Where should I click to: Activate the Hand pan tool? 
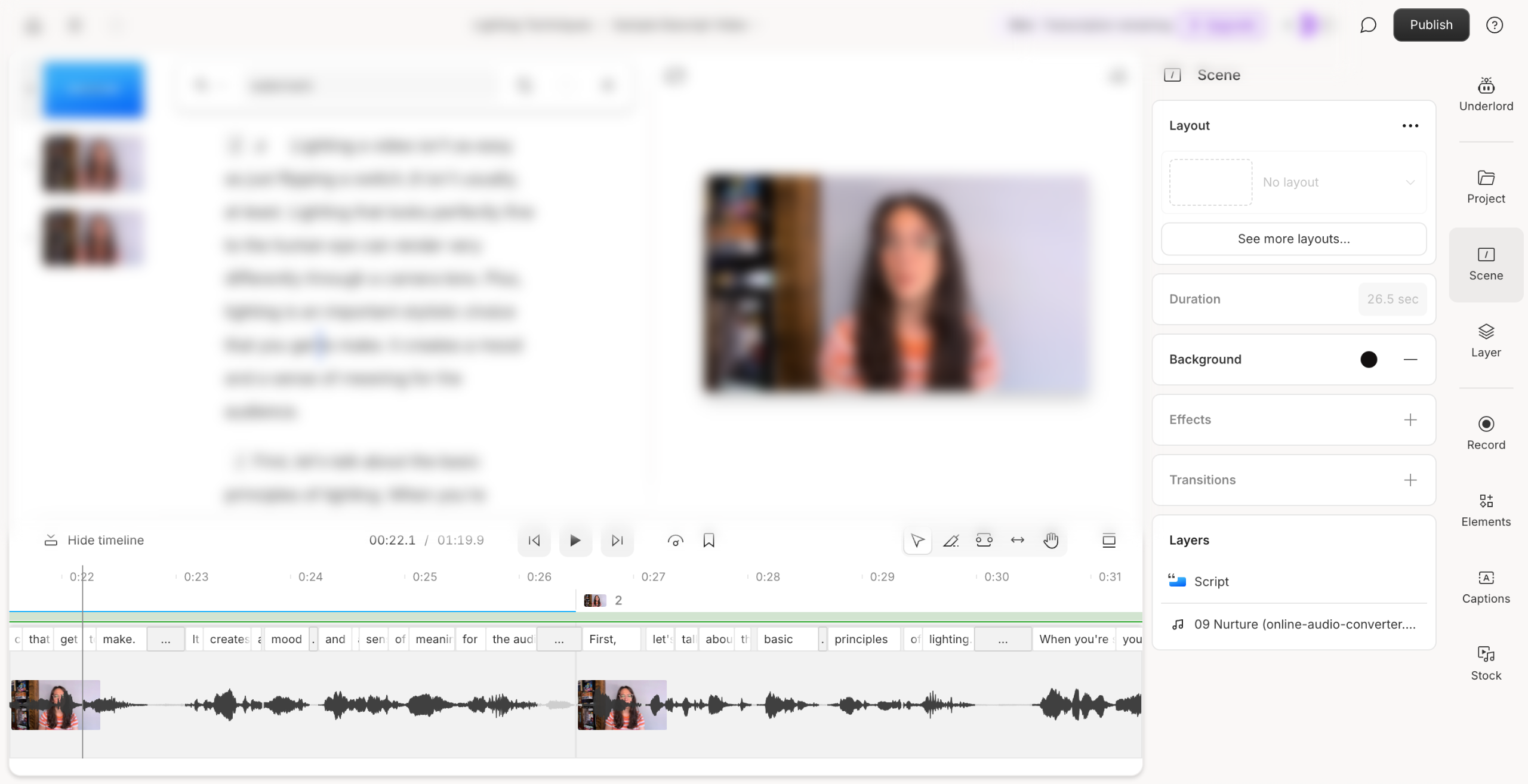point(1050,541)
